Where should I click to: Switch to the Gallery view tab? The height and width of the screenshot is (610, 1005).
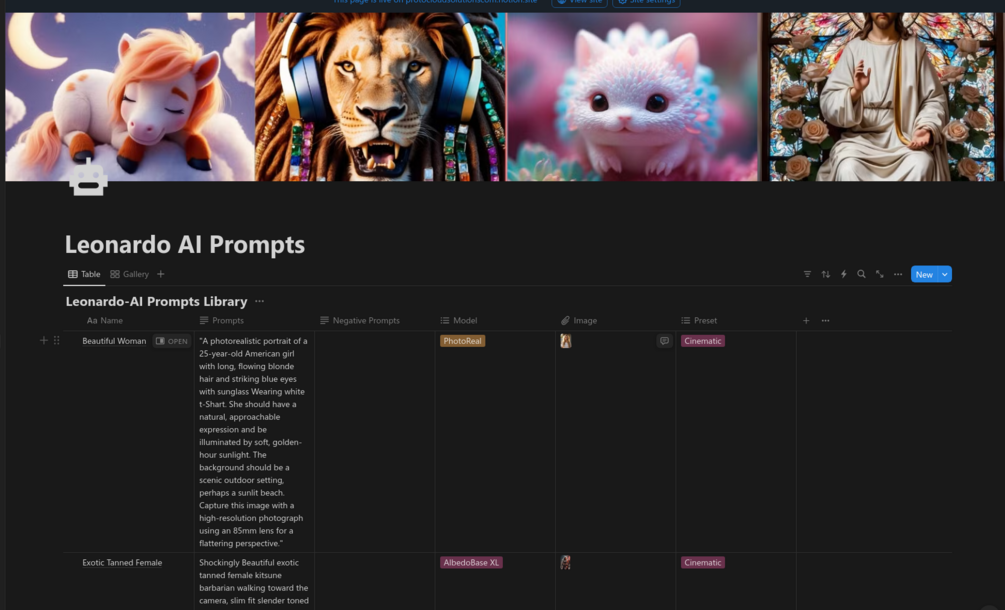point(129,274)
